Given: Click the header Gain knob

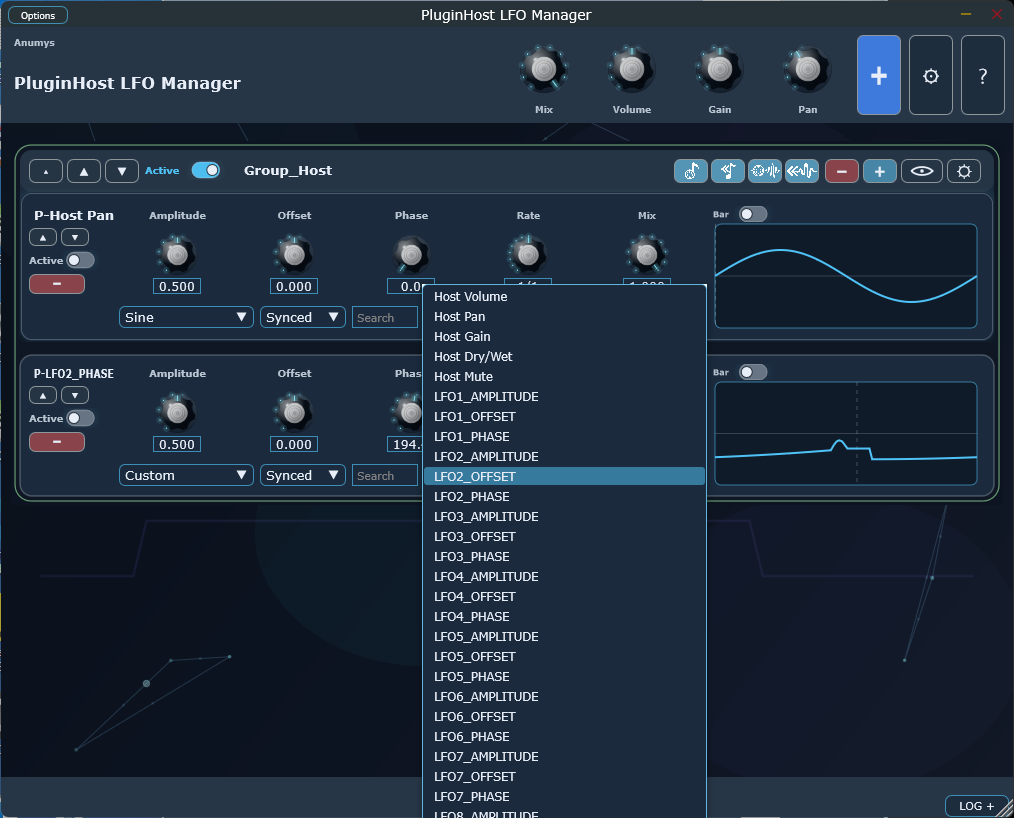Looking at the screenshot, I should [x=719, y=69].
